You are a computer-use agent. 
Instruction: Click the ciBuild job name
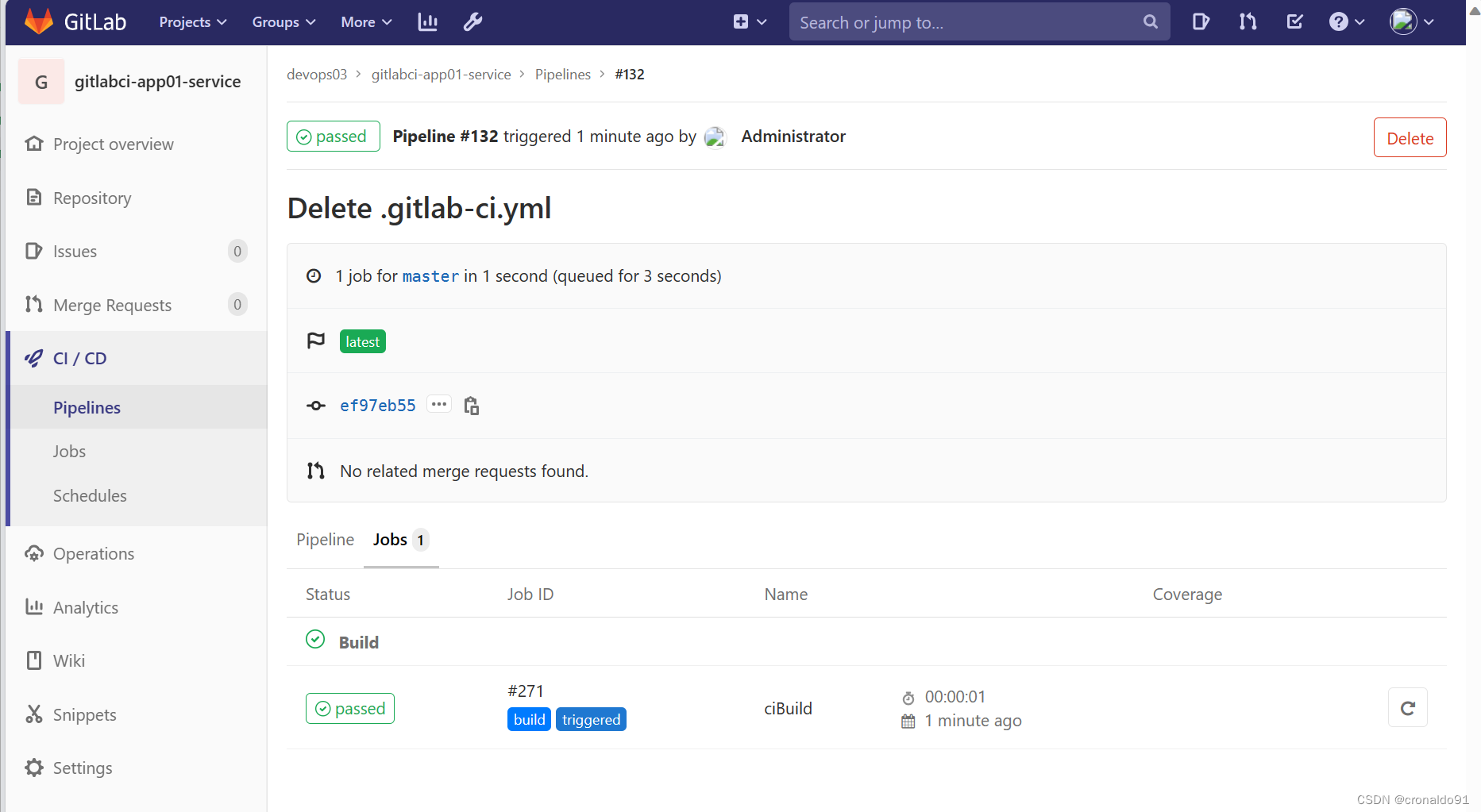(788, 709)
